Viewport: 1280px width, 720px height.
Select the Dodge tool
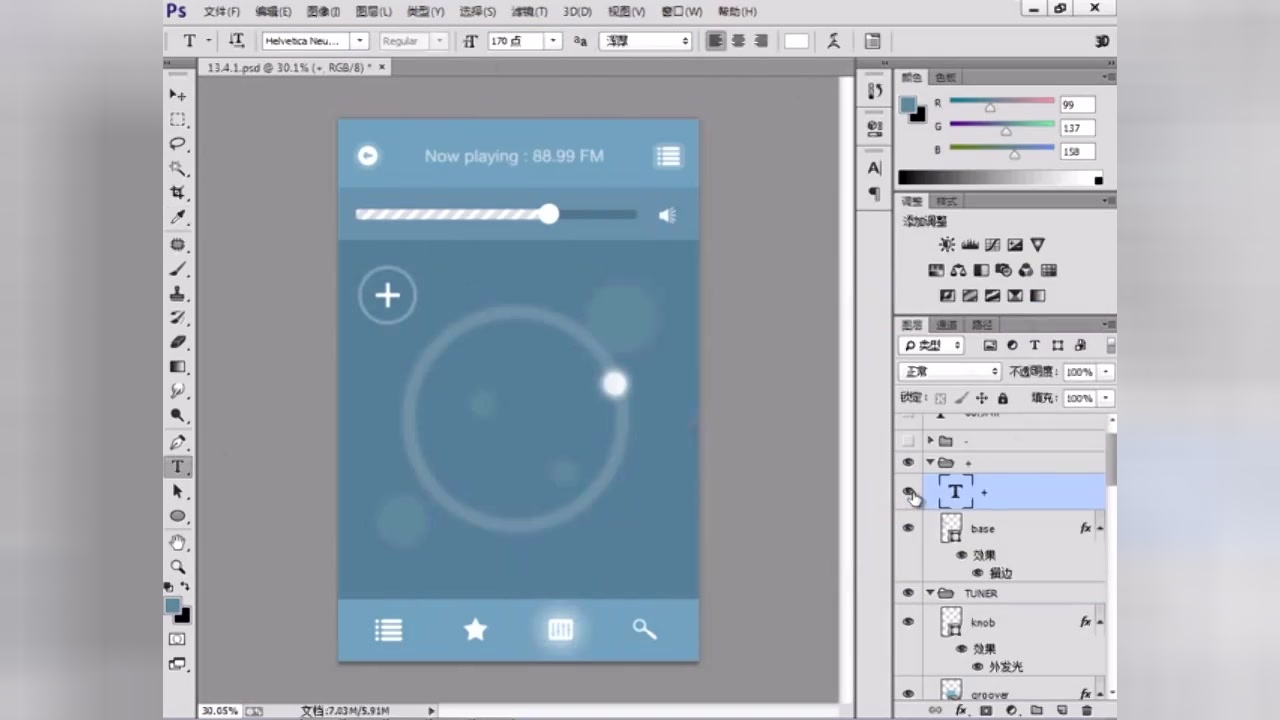point(178,415)
